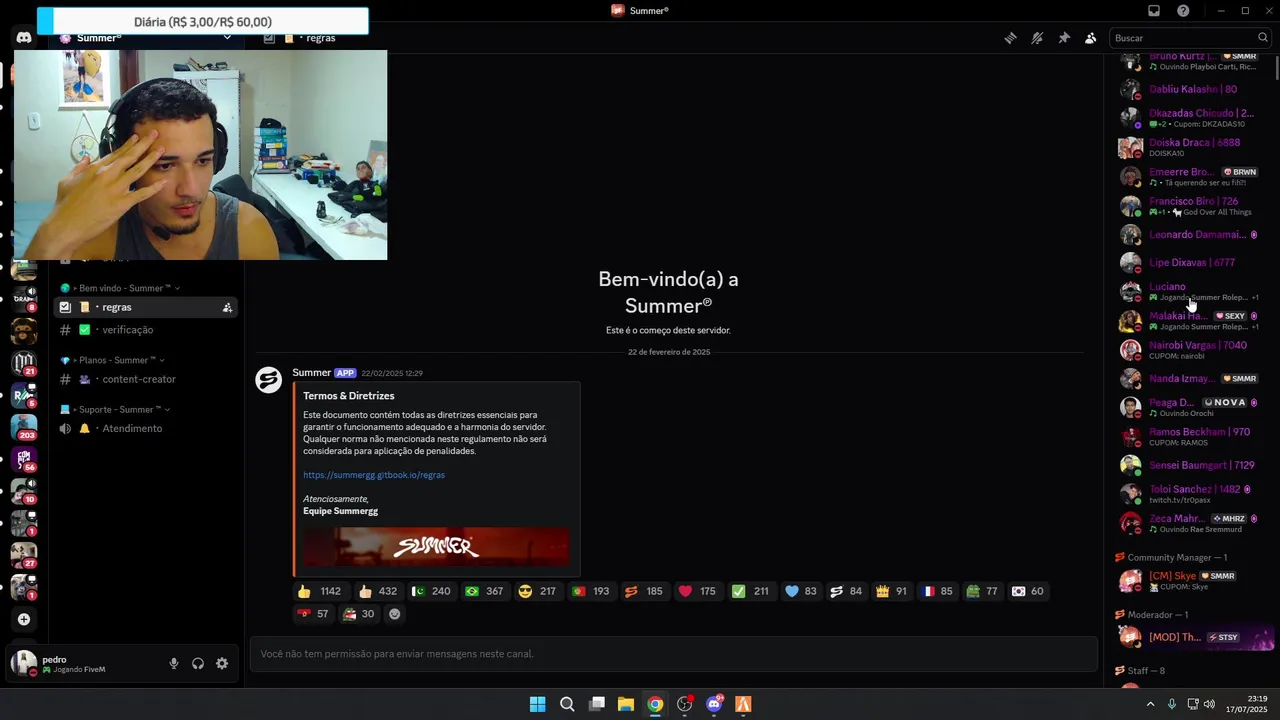
Task: Toggle Portugal flag reaction with 193
Action: coord(591,591)
